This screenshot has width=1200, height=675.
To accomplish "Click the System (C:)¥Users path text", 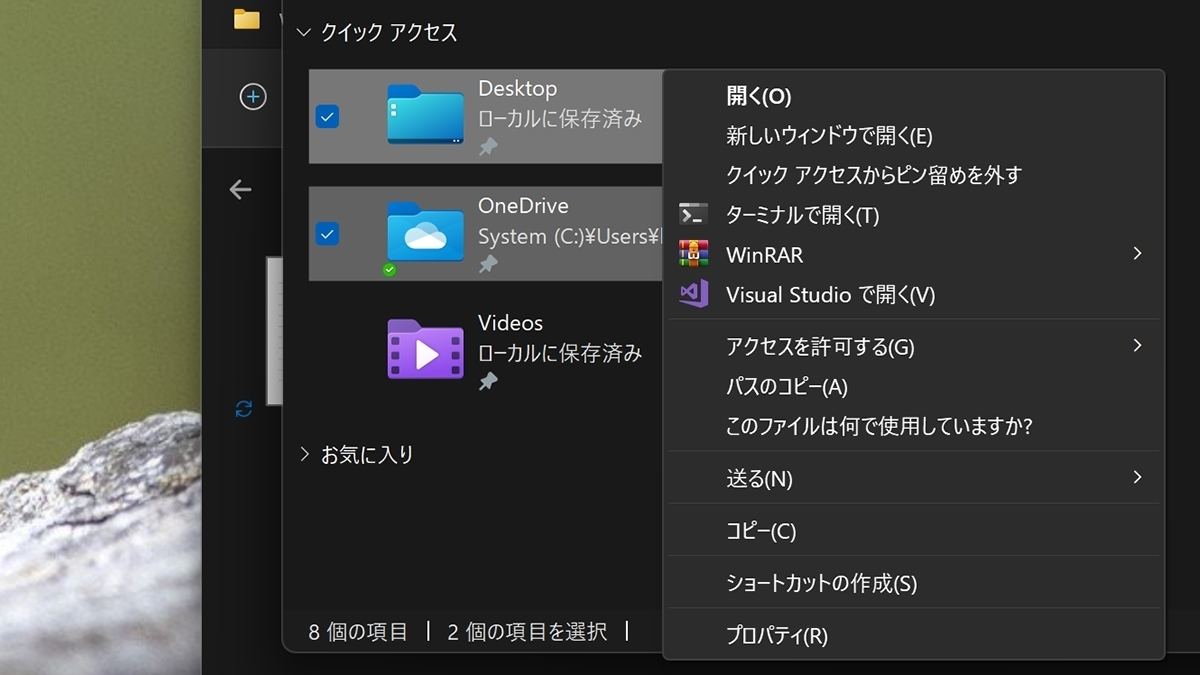I will [570, 236].
